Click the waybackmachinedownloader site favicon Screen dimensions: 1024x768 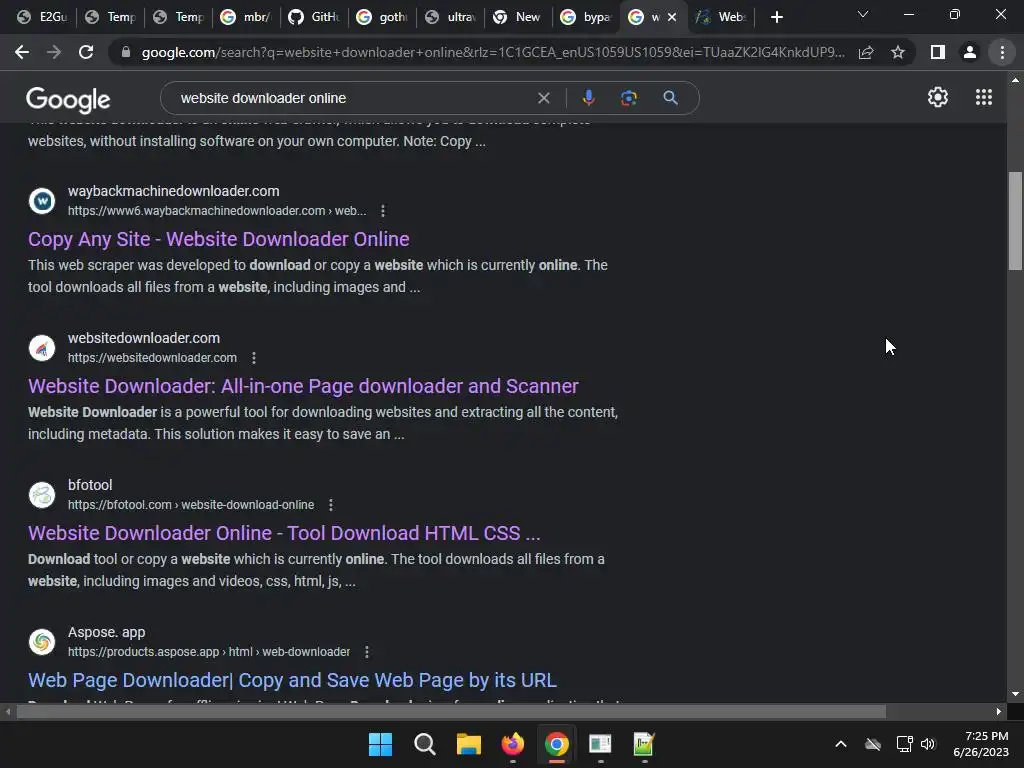pyautogui.click(x=42, y=201)
